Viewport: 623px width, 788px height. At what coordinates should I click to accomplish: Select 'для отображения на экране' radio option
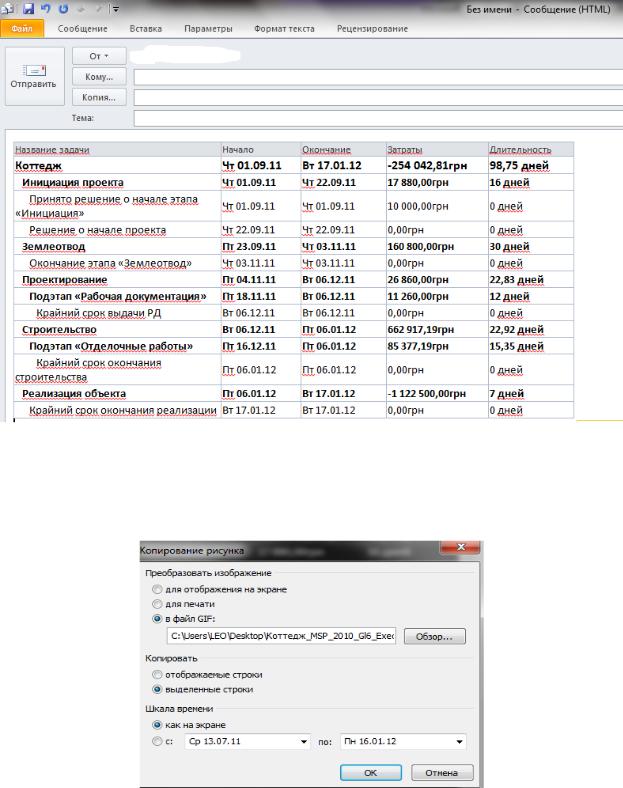157,589
